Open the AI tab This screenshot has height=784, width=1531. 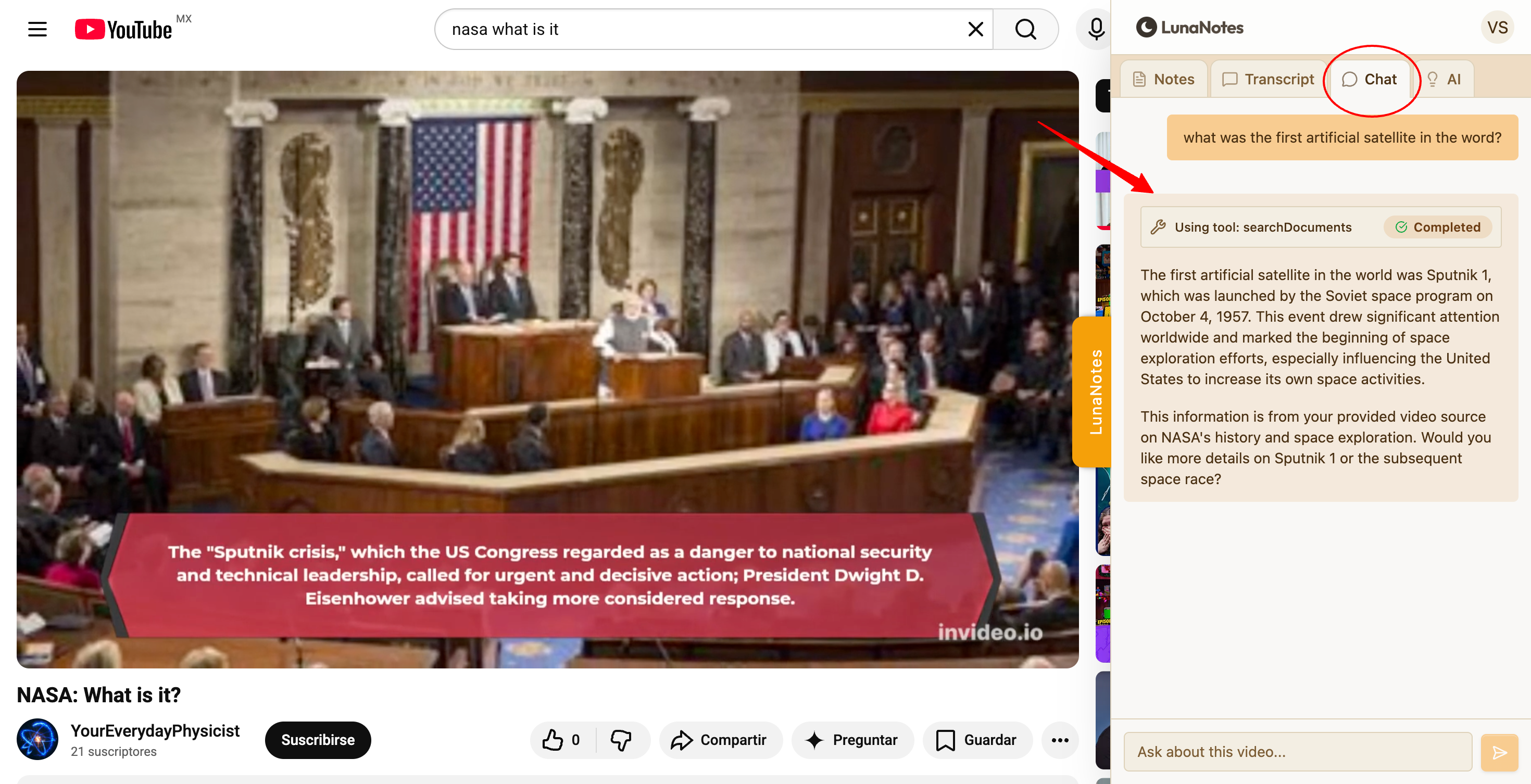(1444, 79)
